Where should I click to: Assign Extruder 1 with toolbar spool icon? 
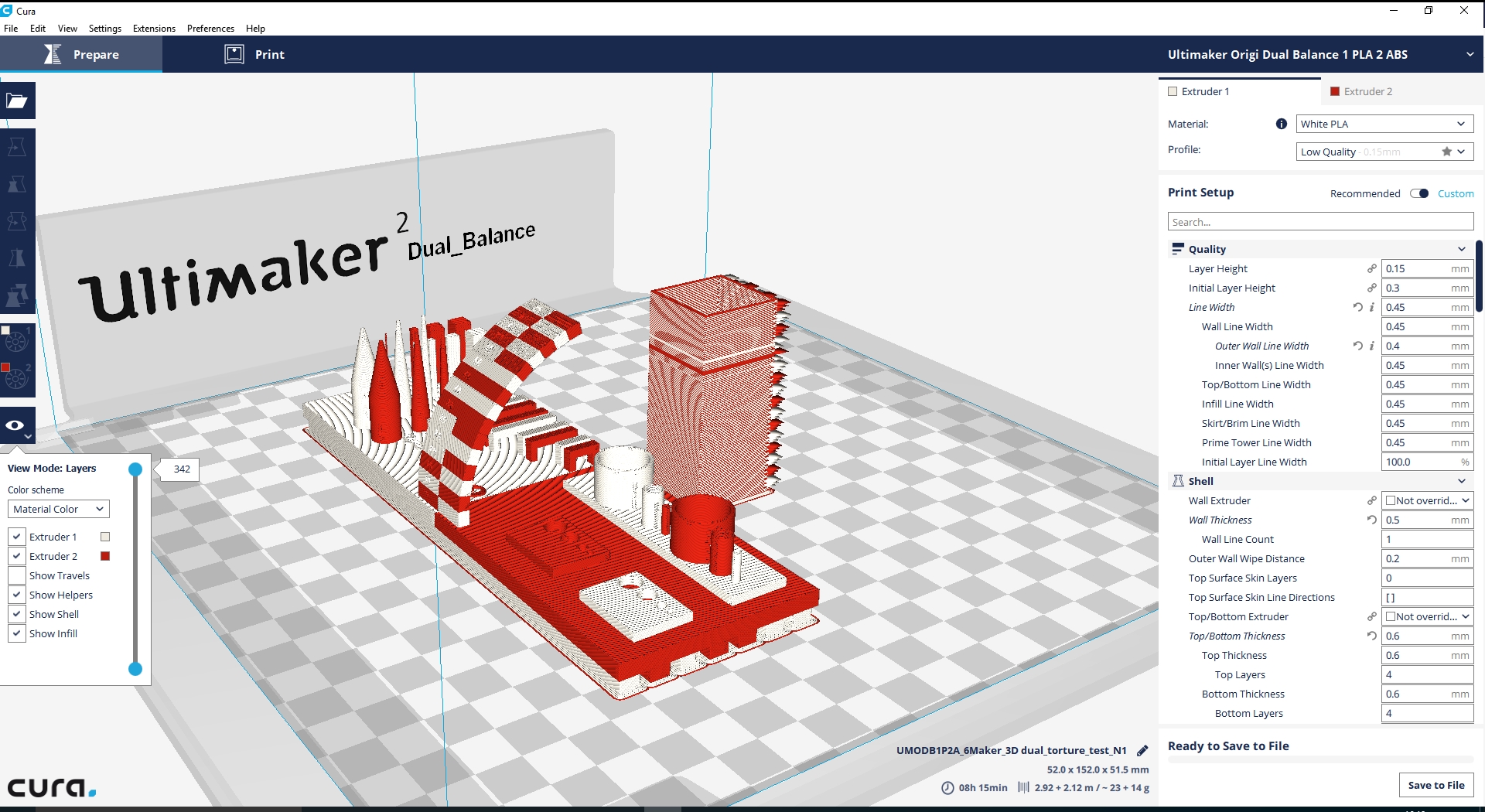17,340
